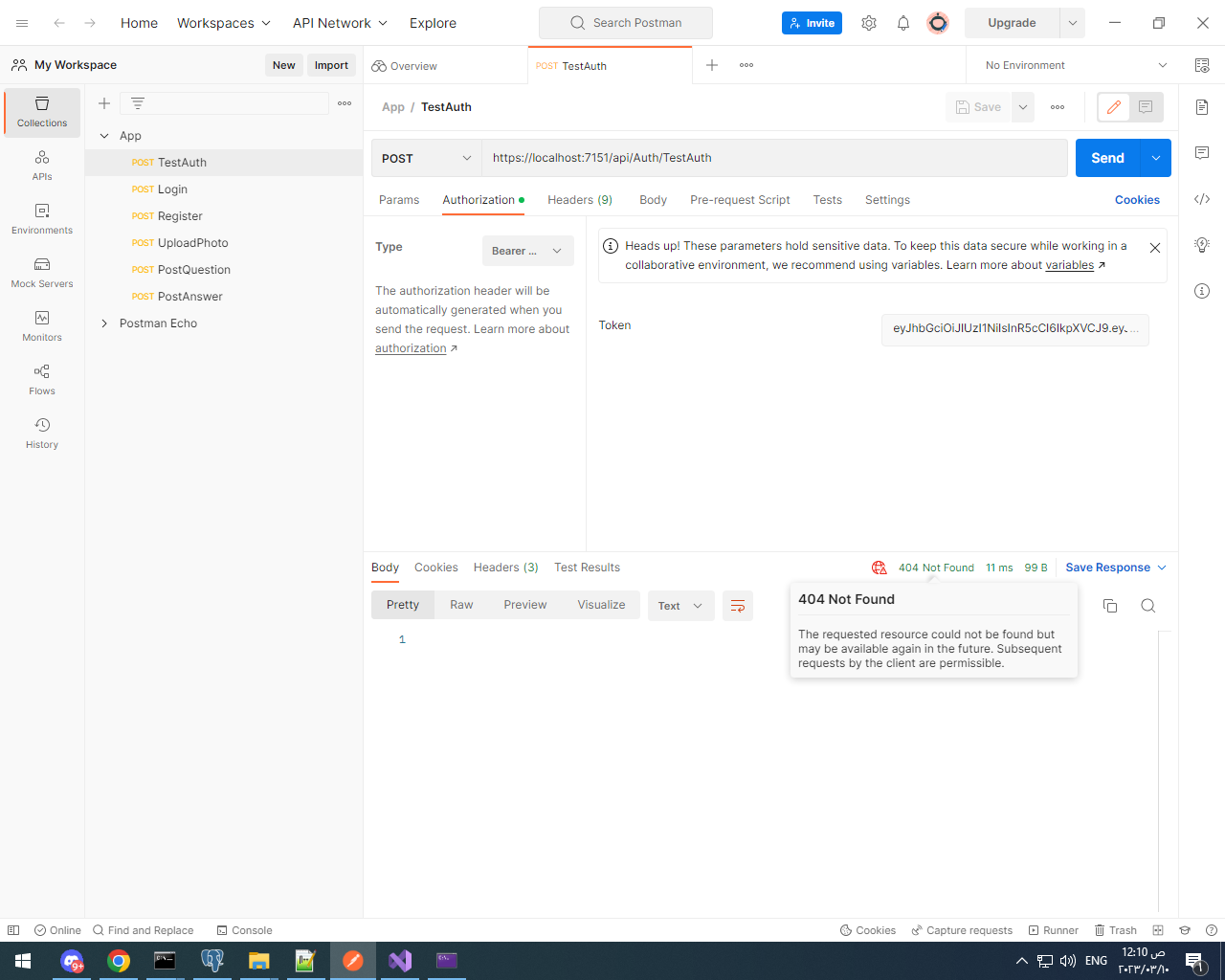Open the hamburger menu icon

(22, 23)
